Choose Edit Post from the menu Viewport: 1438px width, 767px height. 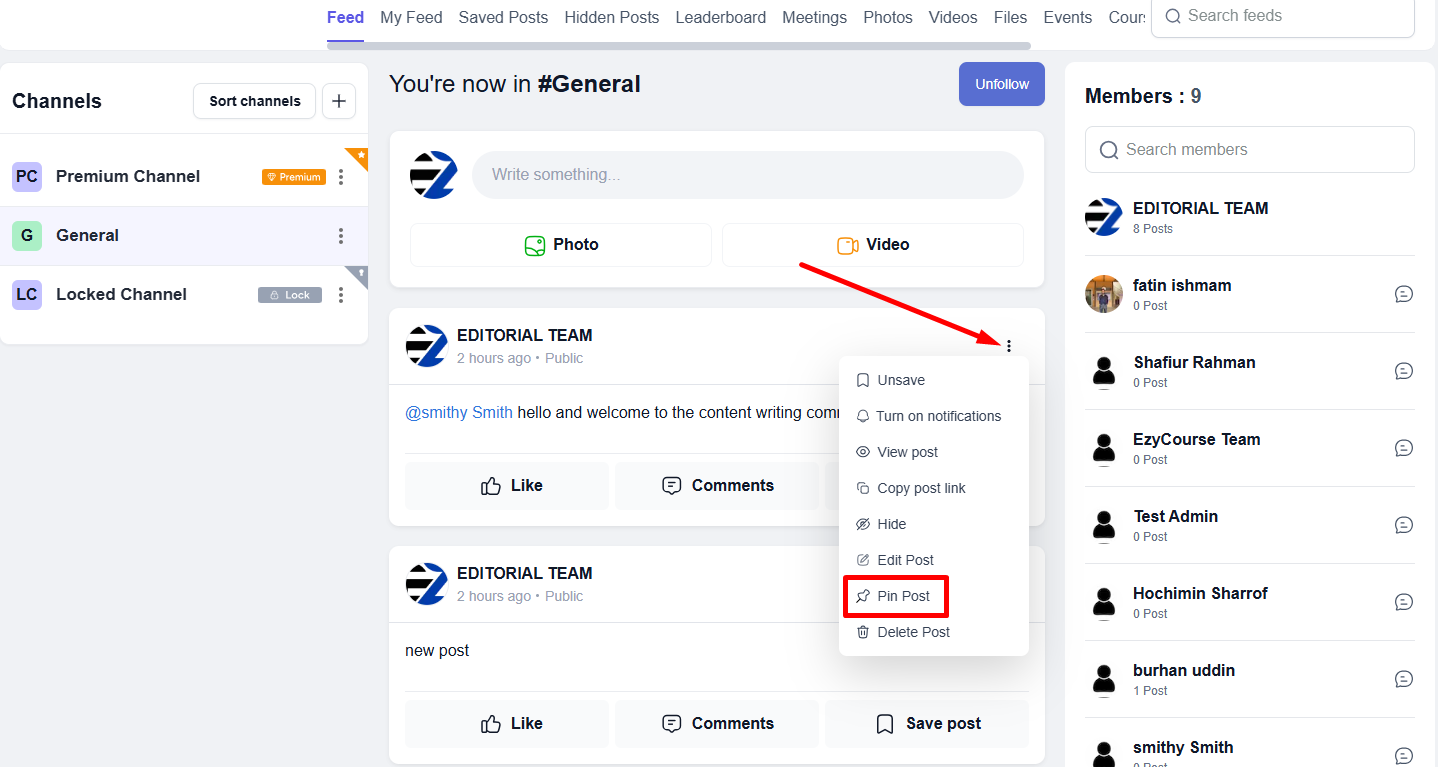coord(934,560)
